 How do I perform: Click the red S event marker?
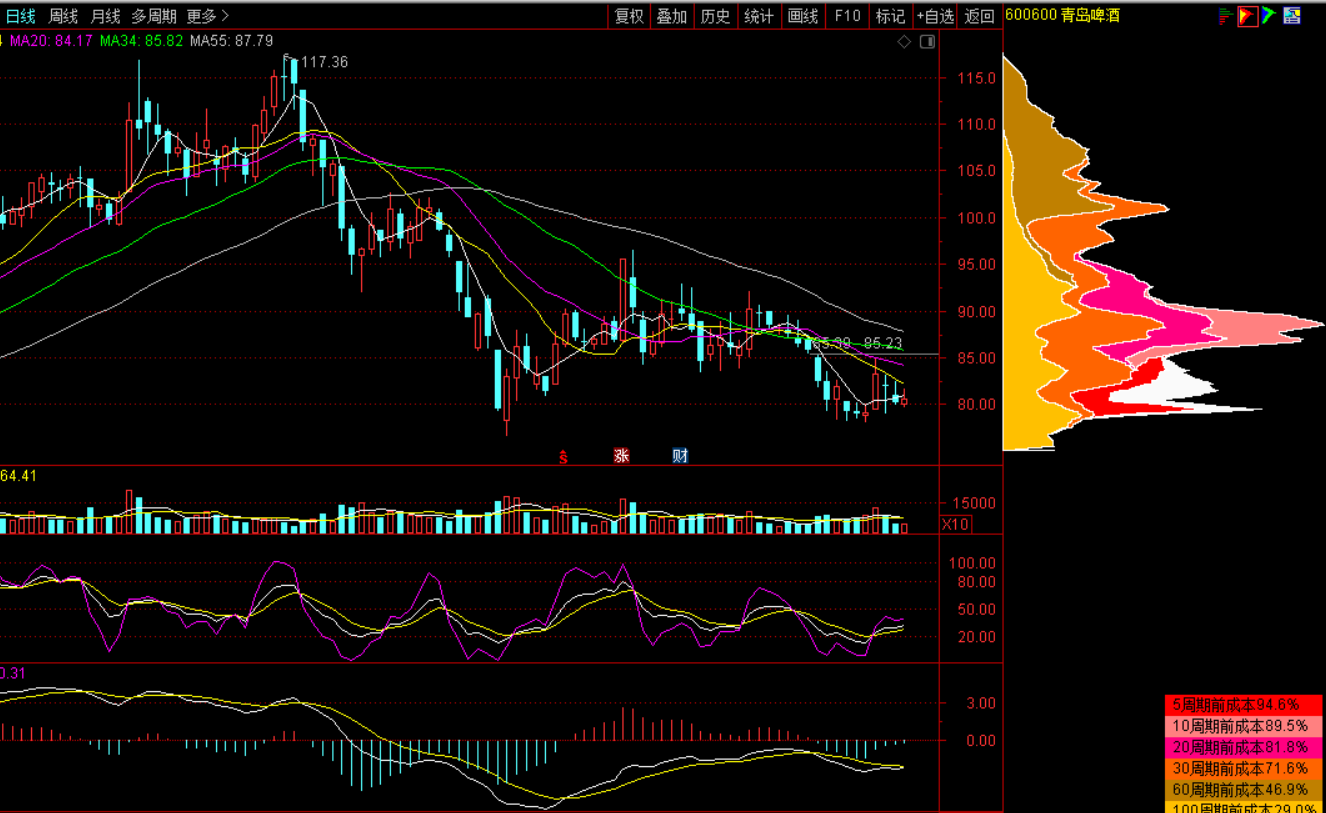[563, 456]
